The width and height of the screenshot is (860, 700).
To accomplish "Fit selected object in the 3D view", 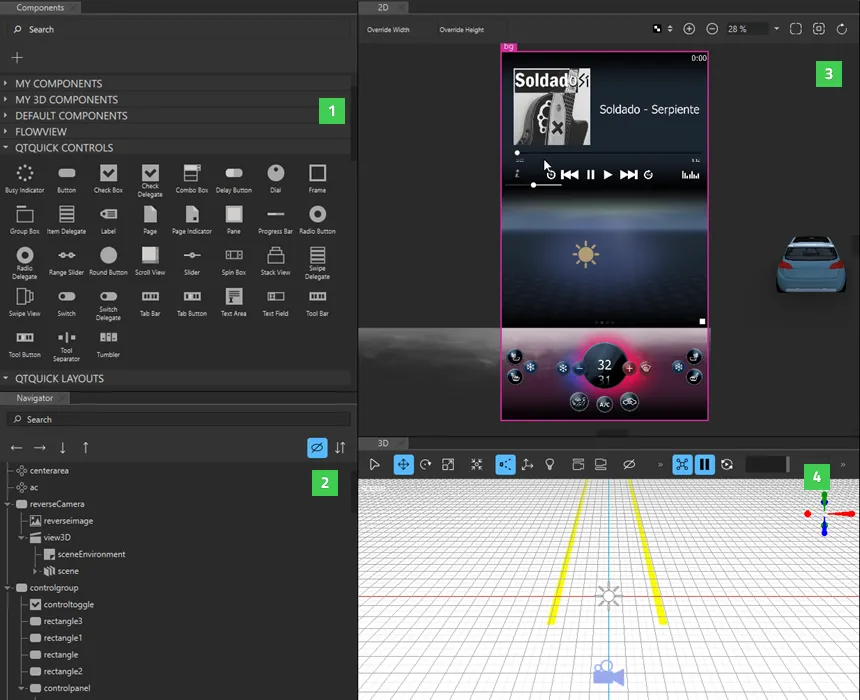I will pos(476,464).
